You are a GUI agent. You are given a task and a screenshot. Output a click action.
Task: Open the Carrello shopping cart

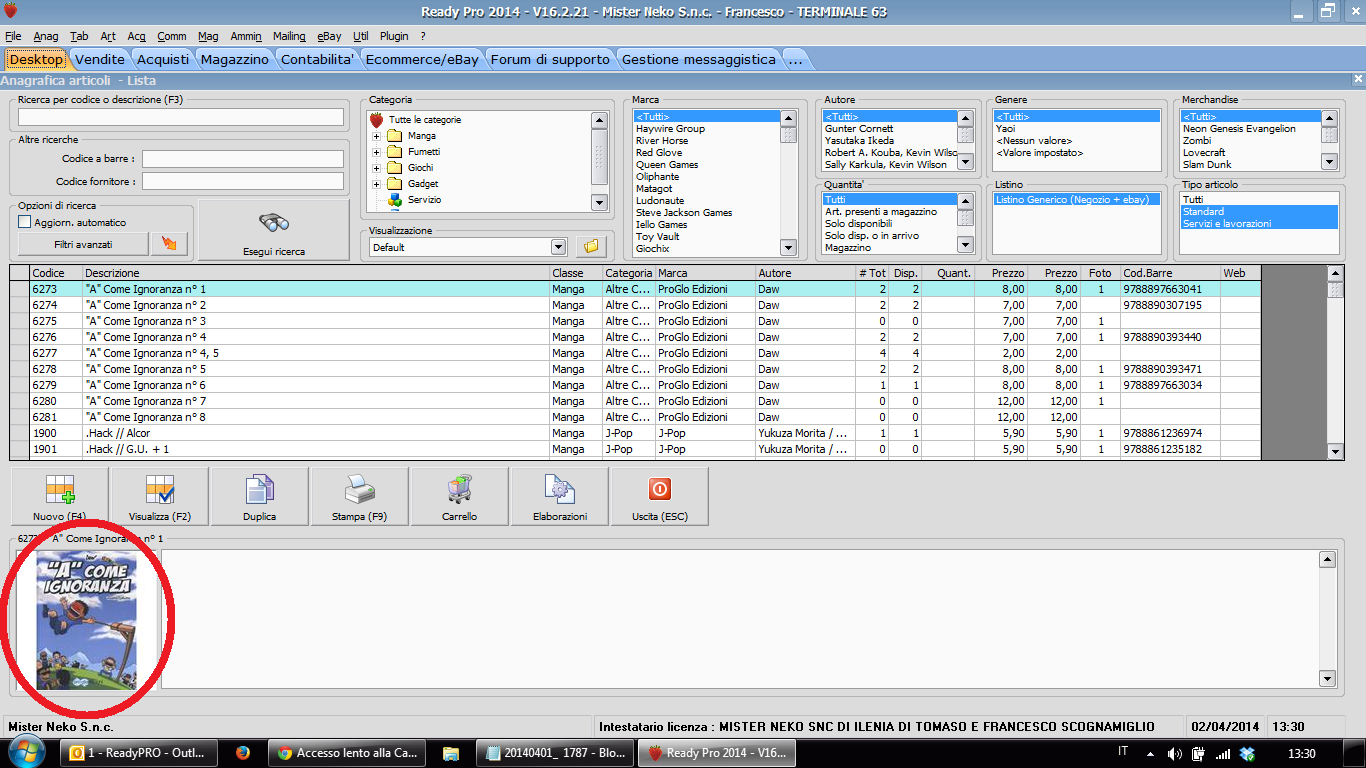(x=459, y=496)
